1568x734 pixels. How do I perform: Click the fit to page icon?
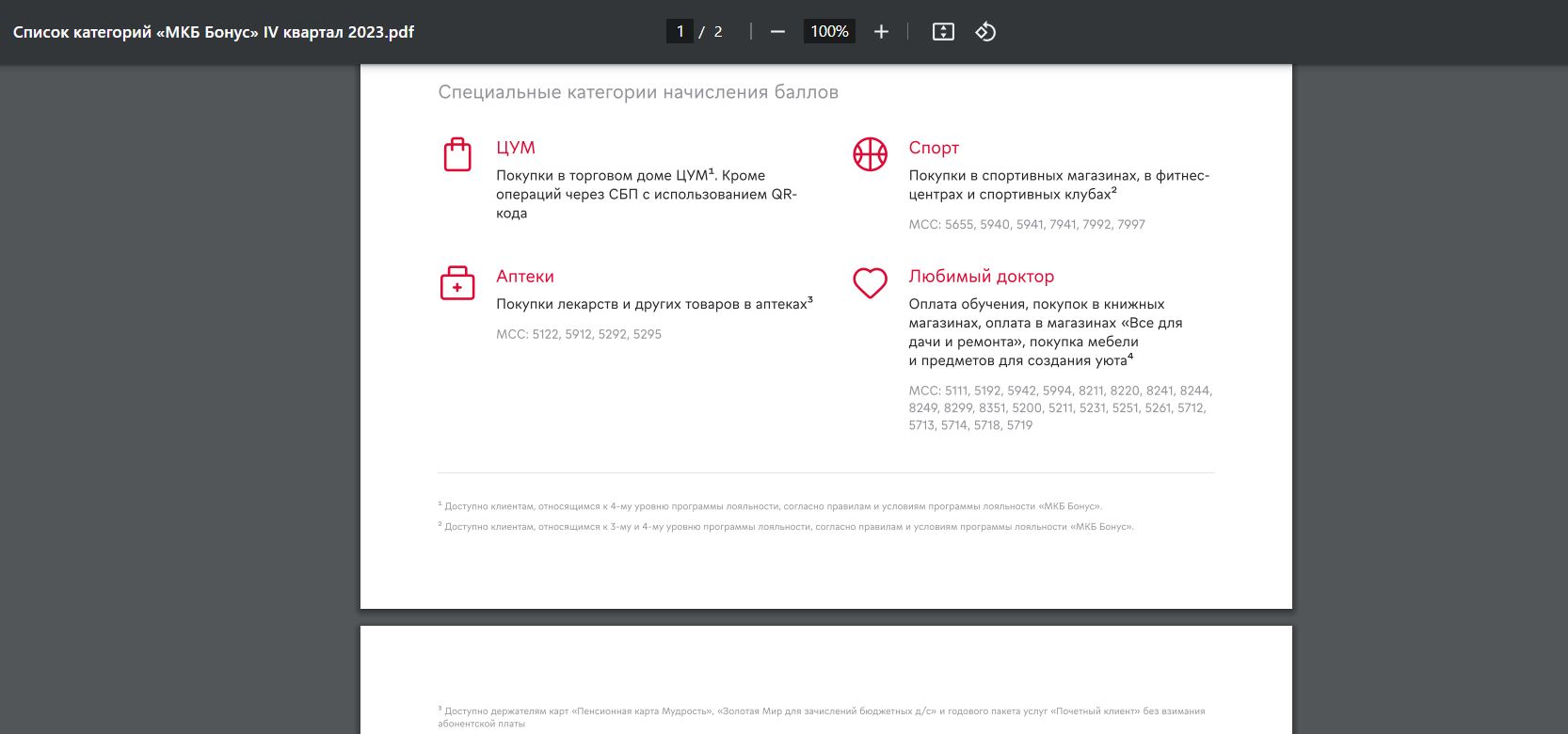943,32
